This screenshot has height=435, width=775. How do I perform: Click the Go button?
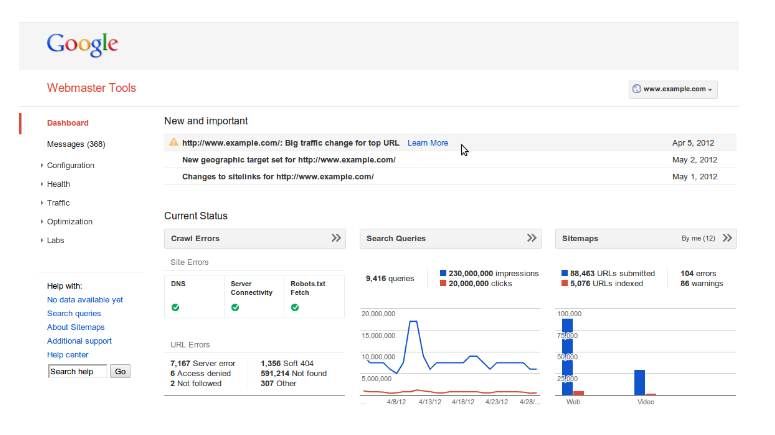click(120, 371)
